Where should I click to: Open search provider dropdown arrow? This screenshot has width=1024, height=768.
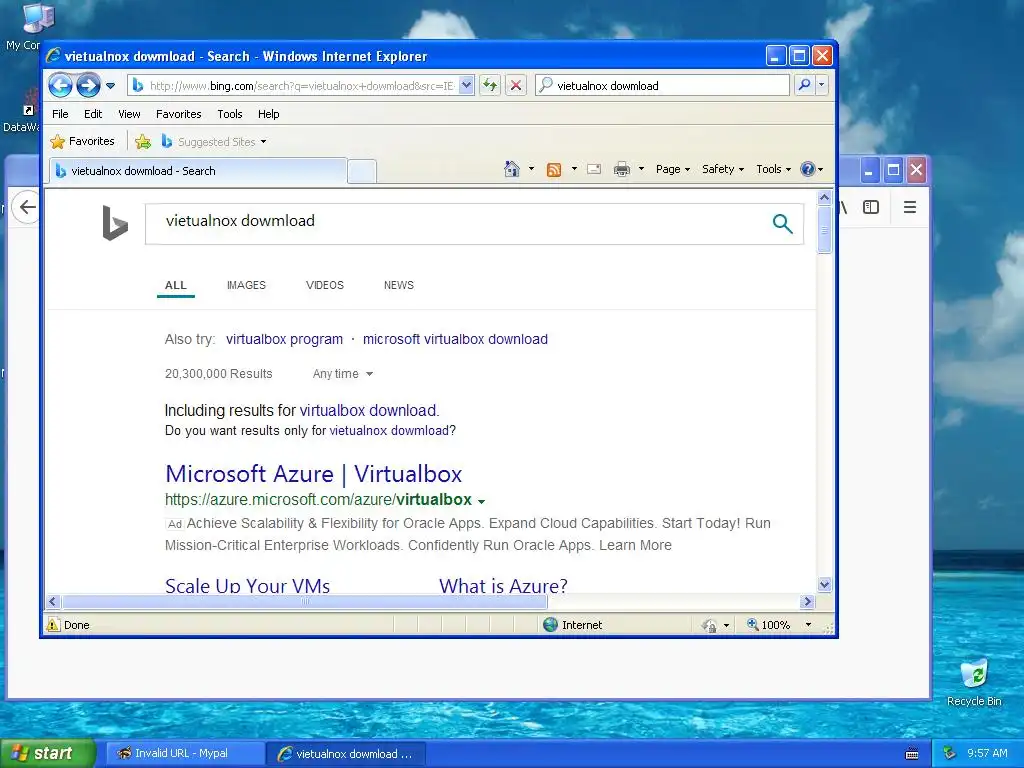click(822, 86)
